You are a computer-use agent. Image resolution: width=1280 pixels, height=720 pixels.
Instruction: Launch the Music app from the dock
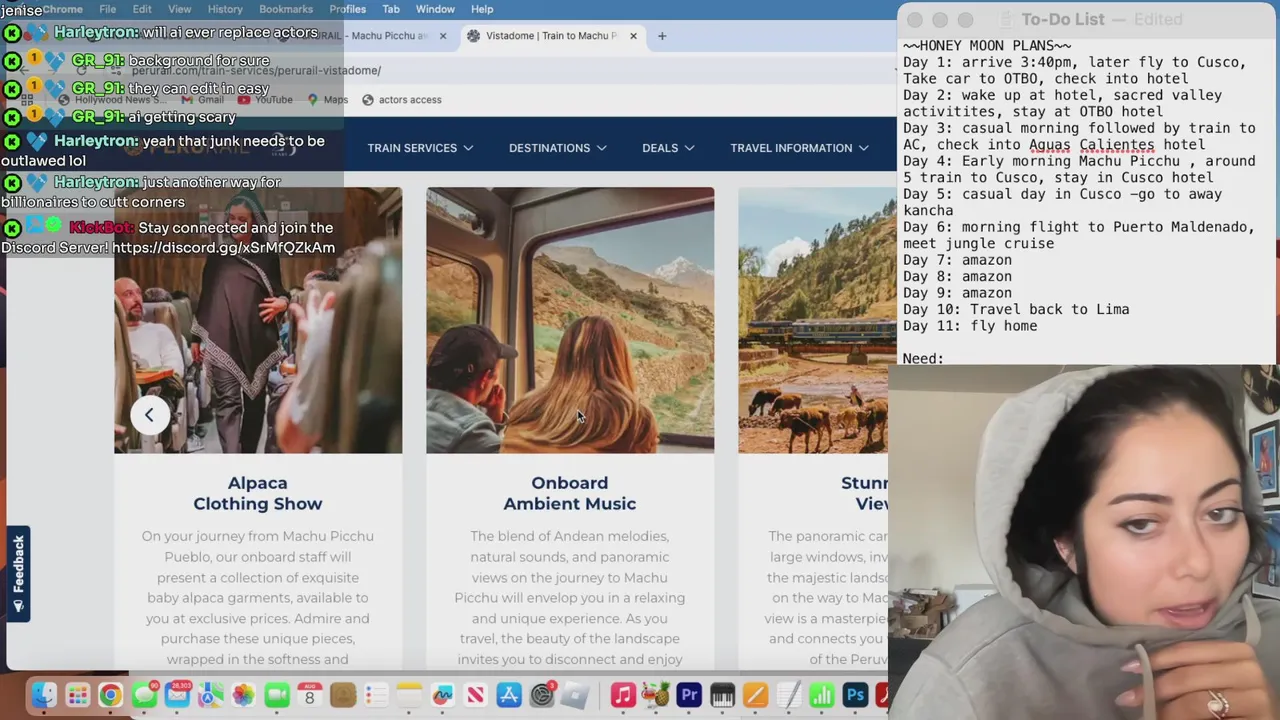pos(623,695)
